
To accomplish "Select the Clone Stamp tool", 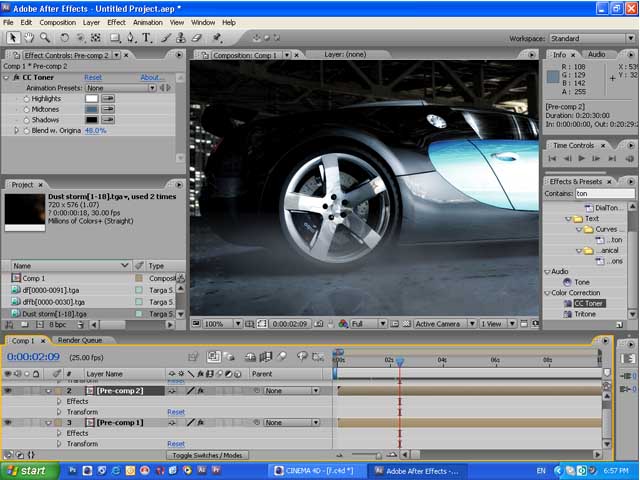I will [x=180, y=38].
